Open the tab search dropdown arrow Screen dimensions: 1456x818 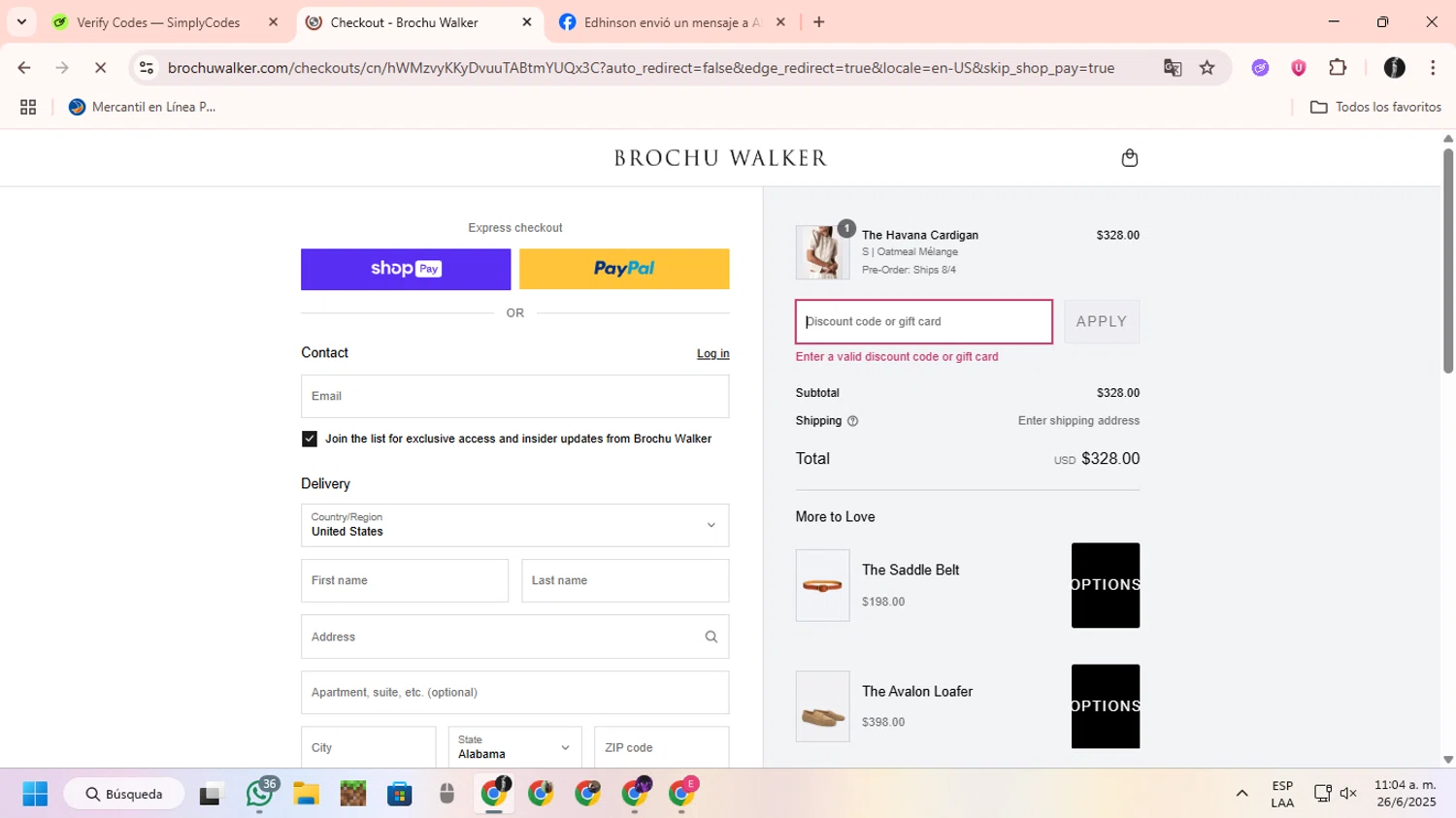click(x=21, y=21)
